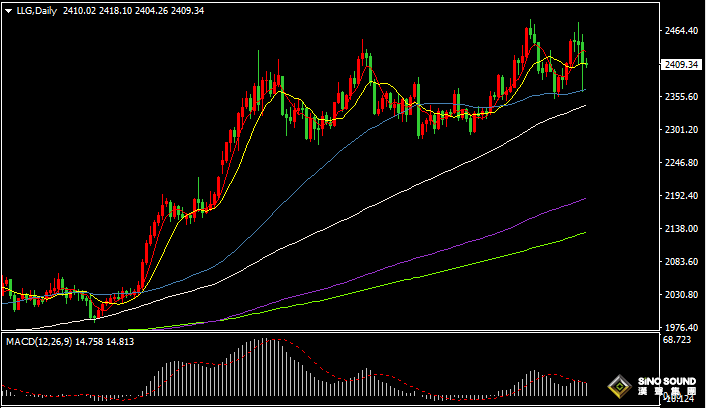Click the 2083.60 price axis label

coord(680,262)
